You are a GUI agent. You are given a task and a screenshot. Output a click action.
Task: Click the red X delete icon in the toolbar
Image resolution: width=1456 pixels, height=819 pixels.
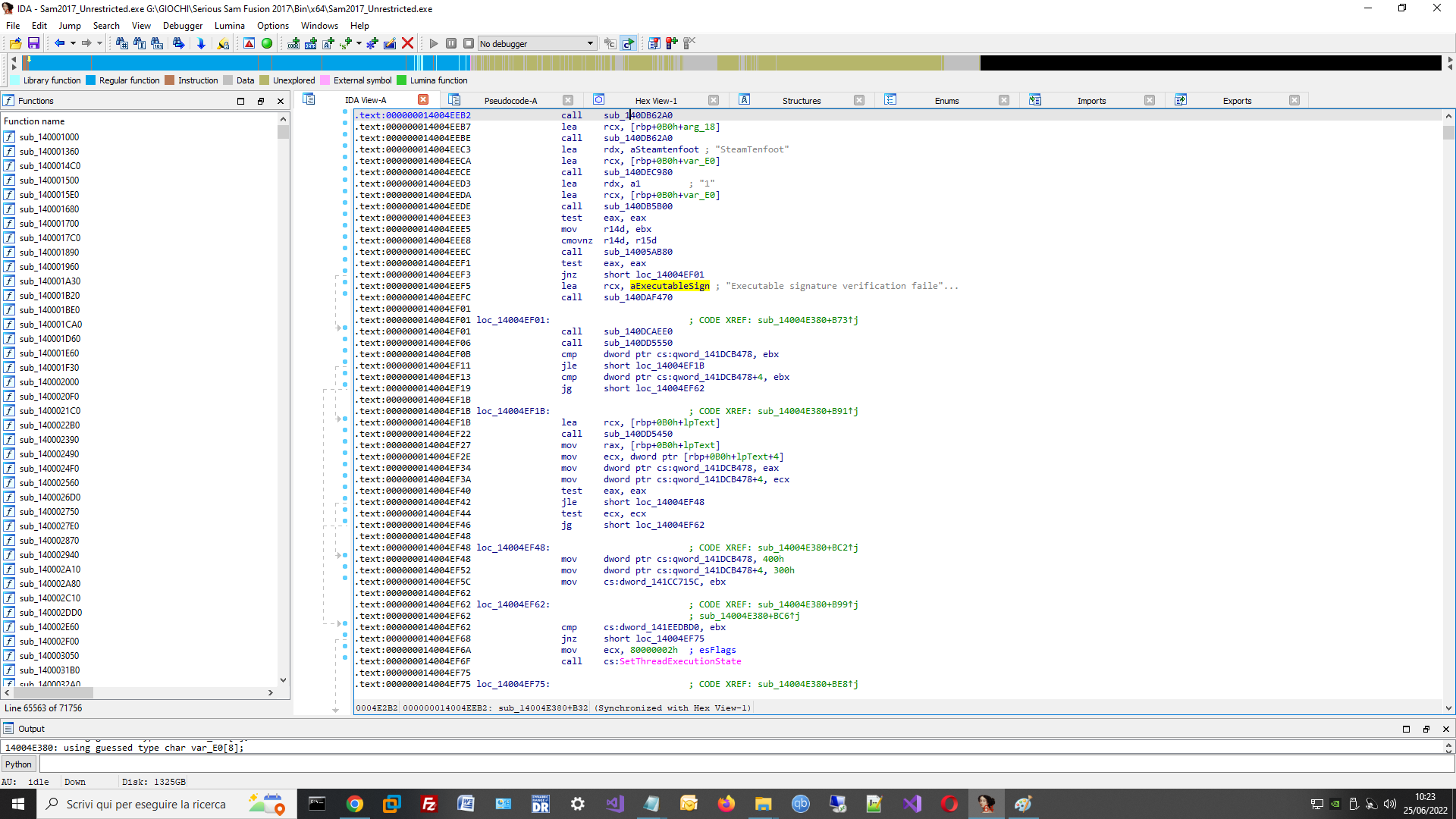407,43
